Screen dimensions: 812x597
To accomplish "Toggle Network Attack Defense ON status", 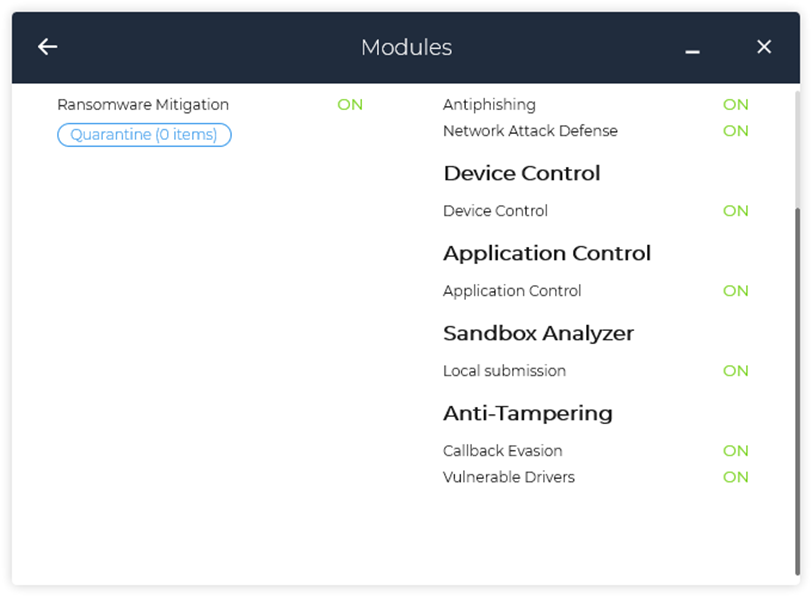I will point(736,131).
